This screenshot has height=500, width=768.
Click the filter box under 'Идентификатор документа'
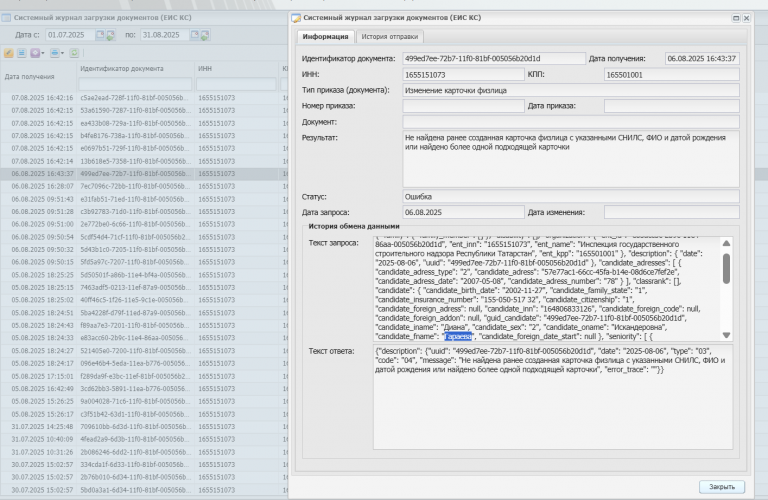(x=135, y=84)
